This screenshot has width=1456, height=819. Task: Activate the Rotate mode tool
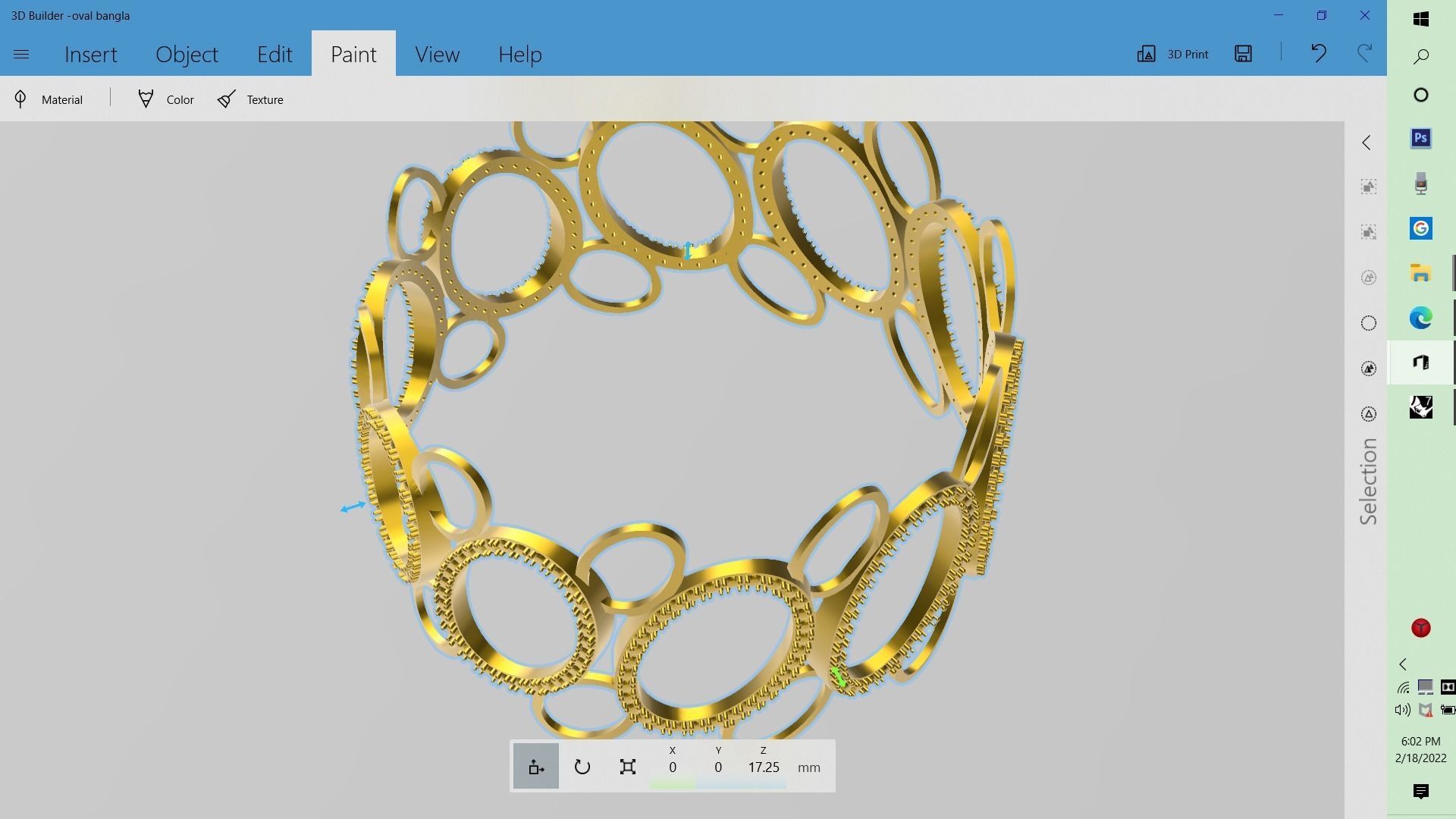582,767
